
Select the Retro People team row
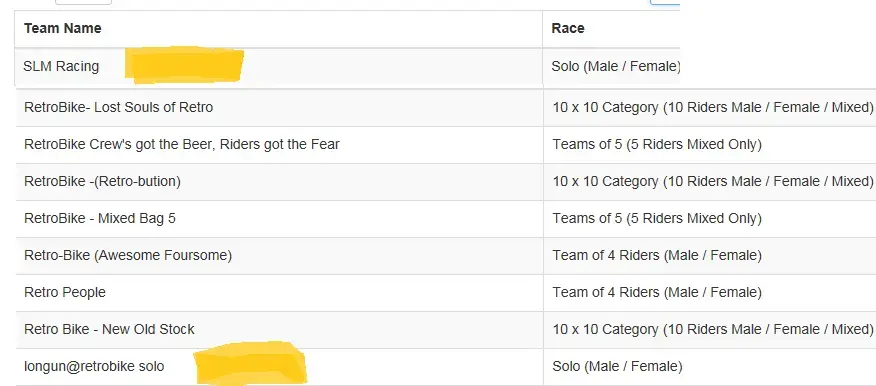tap(65, 293)
